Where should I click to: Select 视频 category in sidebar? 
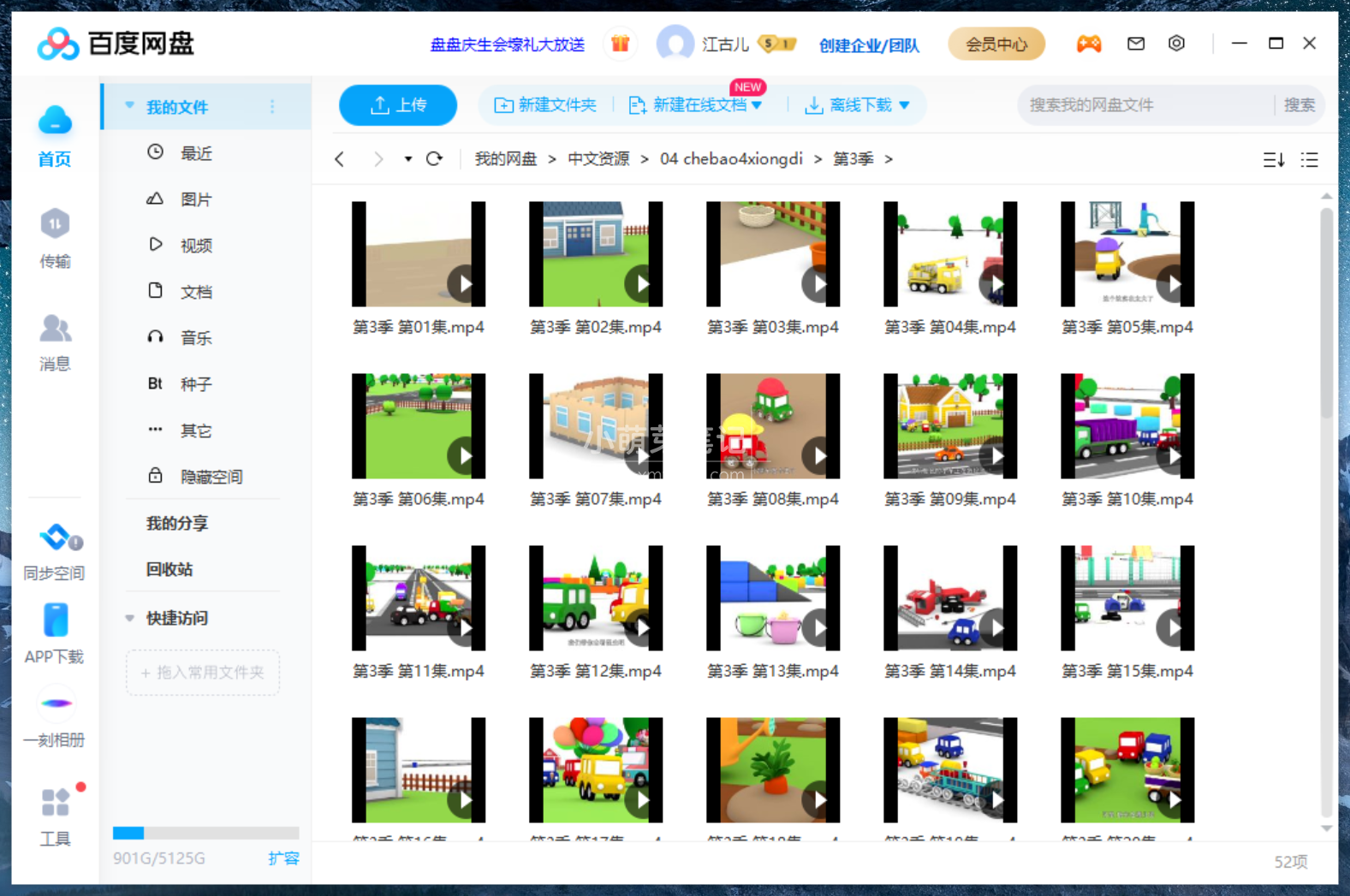click(x=195, y=246)
